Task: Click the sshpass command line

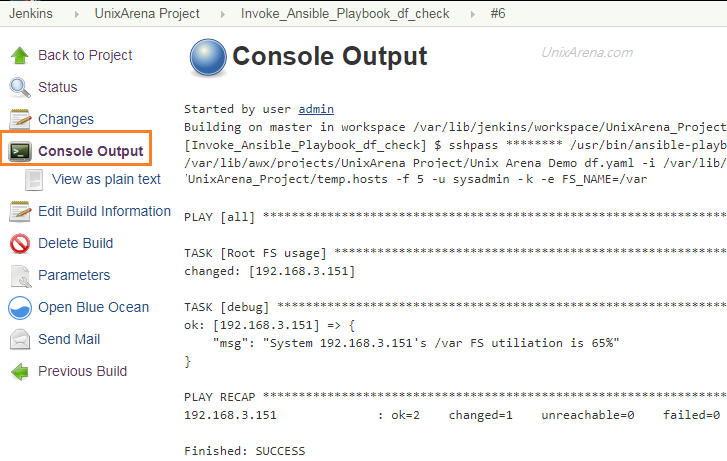Action: click(455, 145)
